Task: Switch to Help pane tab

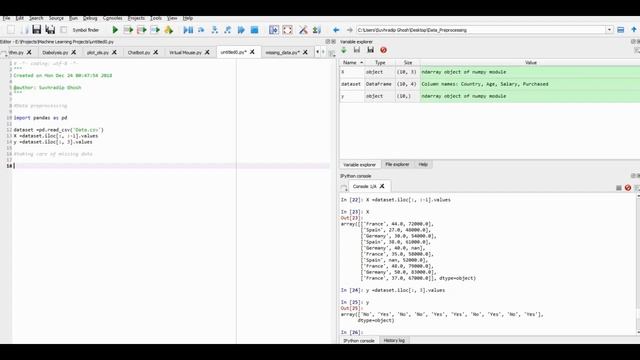Action: click(x=423, y=164)
